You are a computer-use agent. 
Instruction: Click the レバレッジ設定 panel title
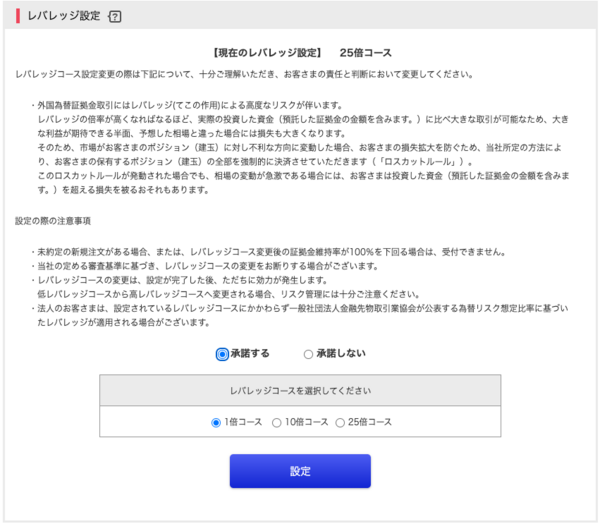pyautogui.click(x=62, y=18)
